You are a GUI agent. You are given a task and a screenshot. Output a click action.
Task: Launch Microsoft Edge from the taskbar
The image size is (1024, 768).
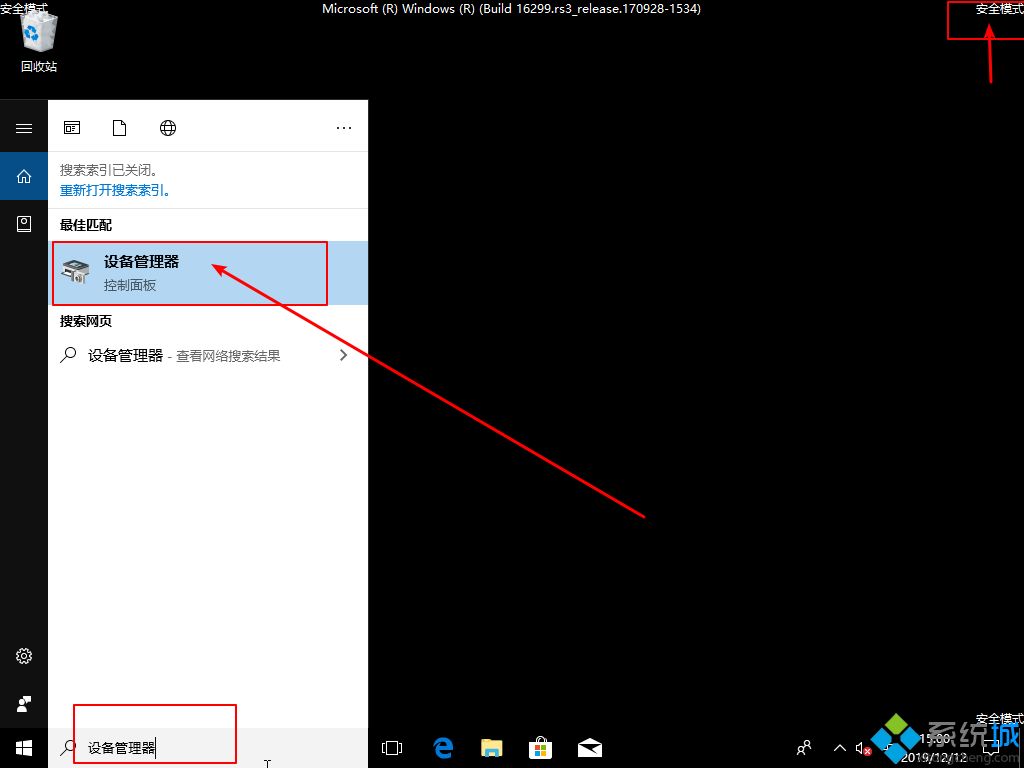443,748
